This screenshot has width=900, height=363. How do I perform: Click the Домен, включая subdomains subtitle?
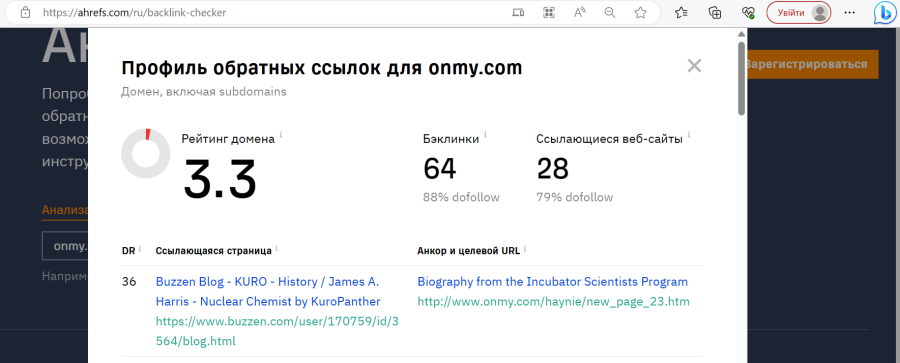tap(204, 92)
